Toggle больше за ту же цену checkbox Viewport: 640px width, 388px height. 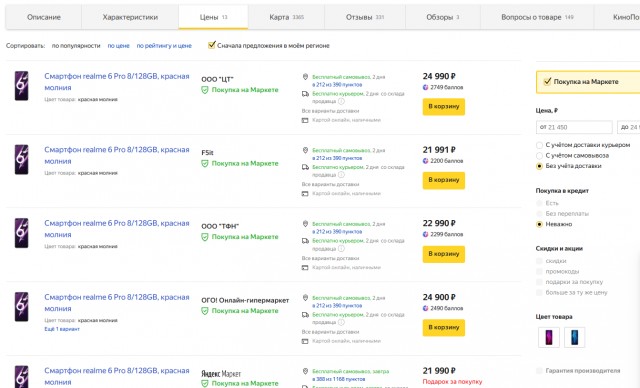(539, 293)
